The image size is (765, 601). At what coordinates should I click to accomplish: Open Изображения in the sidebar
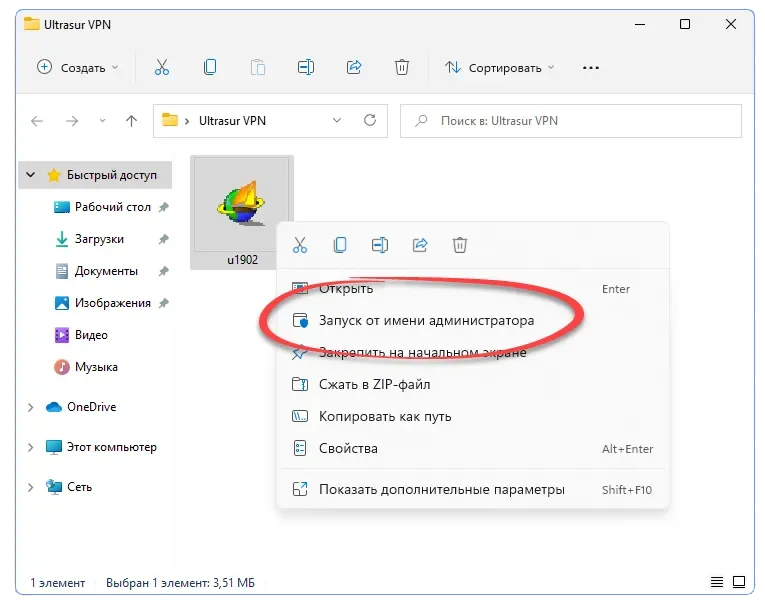(113, 303)
